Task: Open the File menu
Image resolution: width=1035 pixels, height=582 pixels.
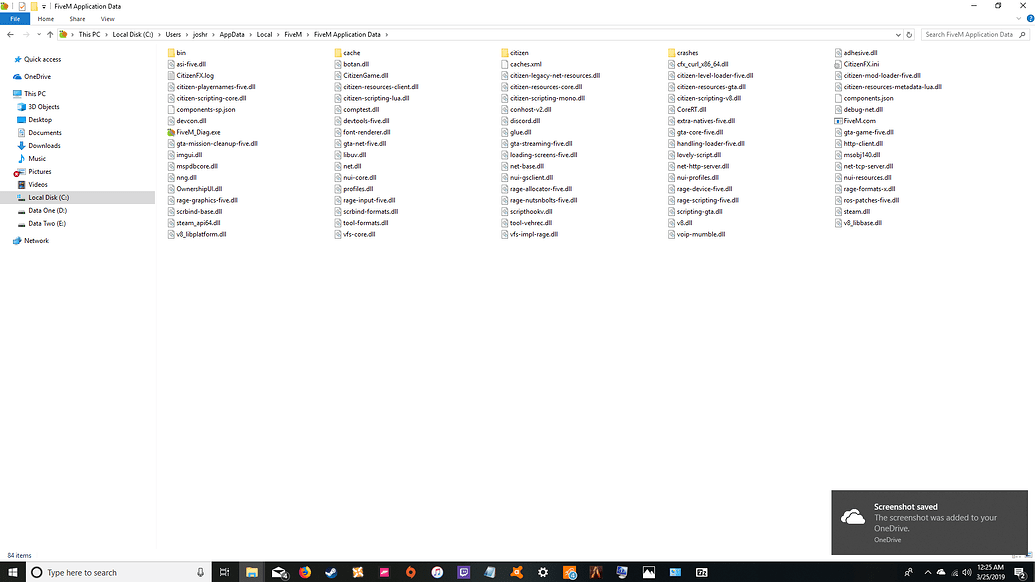Action: [x=15, y=18]
